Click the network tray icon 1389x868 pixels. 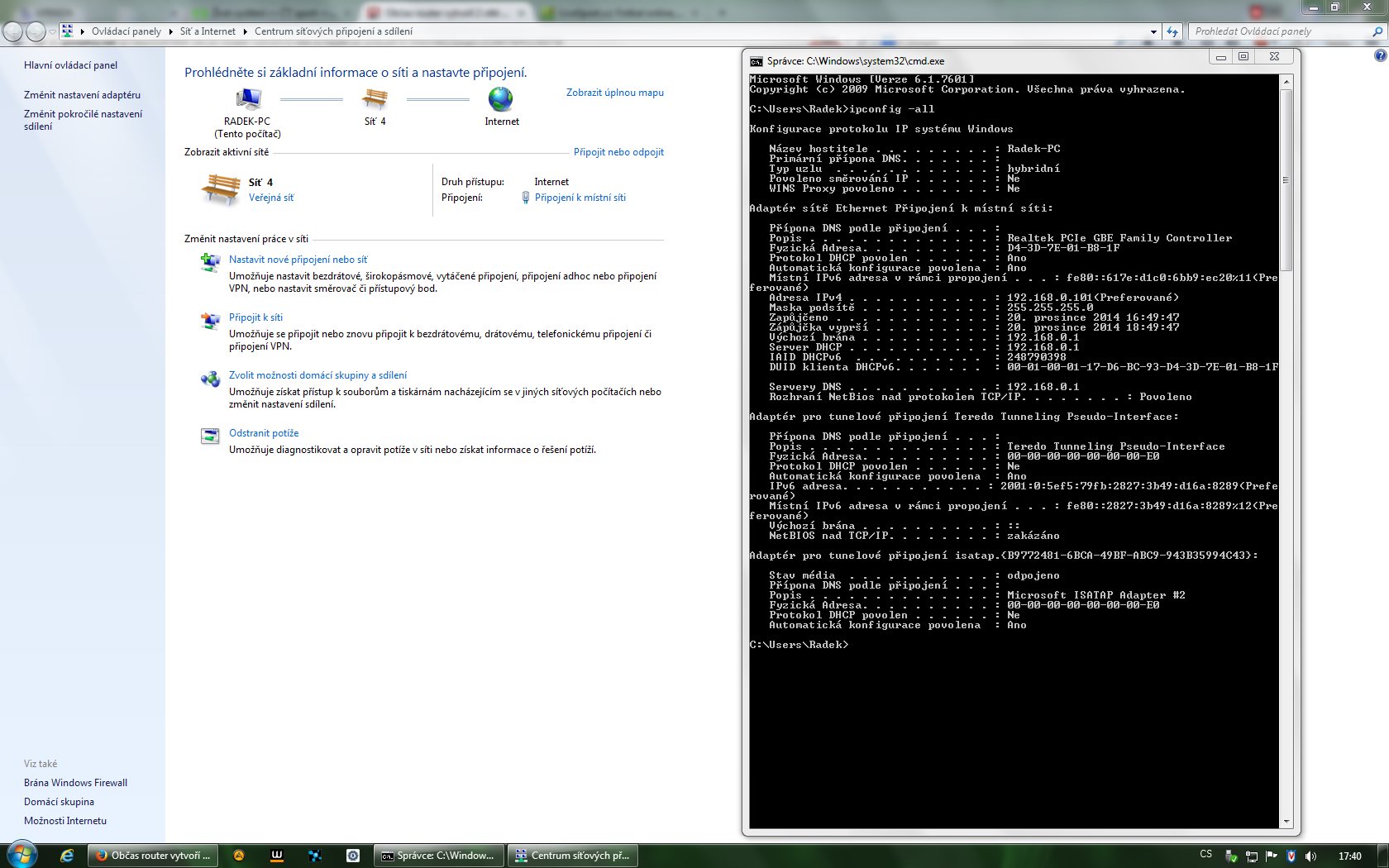(x=1252, y=856)
